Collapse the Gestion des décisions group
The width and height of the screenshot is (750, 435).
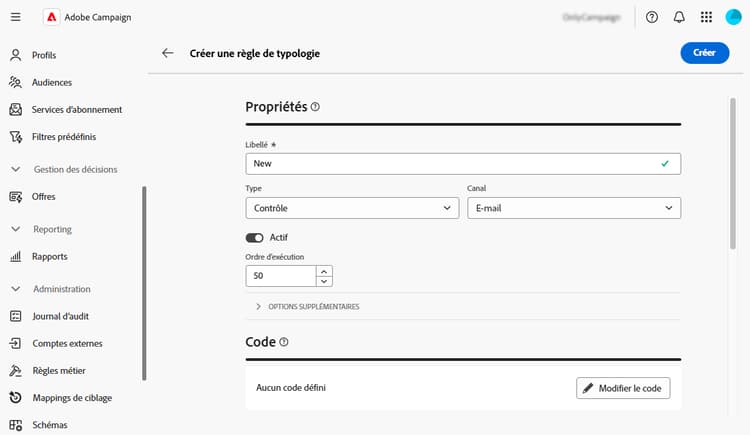pyautogui.click(x=15, y=169)
